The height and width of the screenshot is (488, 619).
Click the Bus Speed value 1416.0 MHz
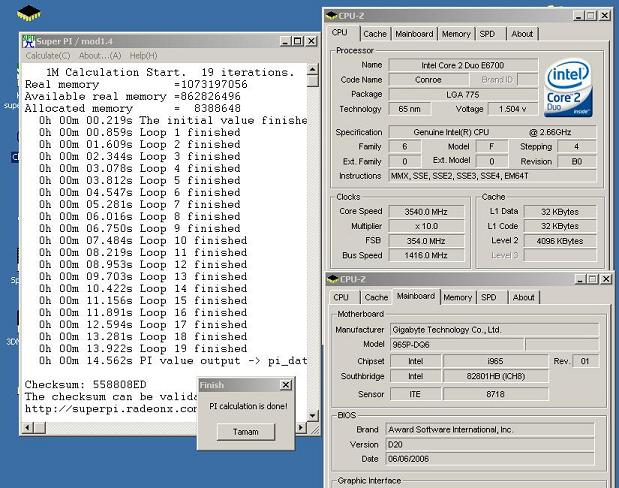coord(426,255)
